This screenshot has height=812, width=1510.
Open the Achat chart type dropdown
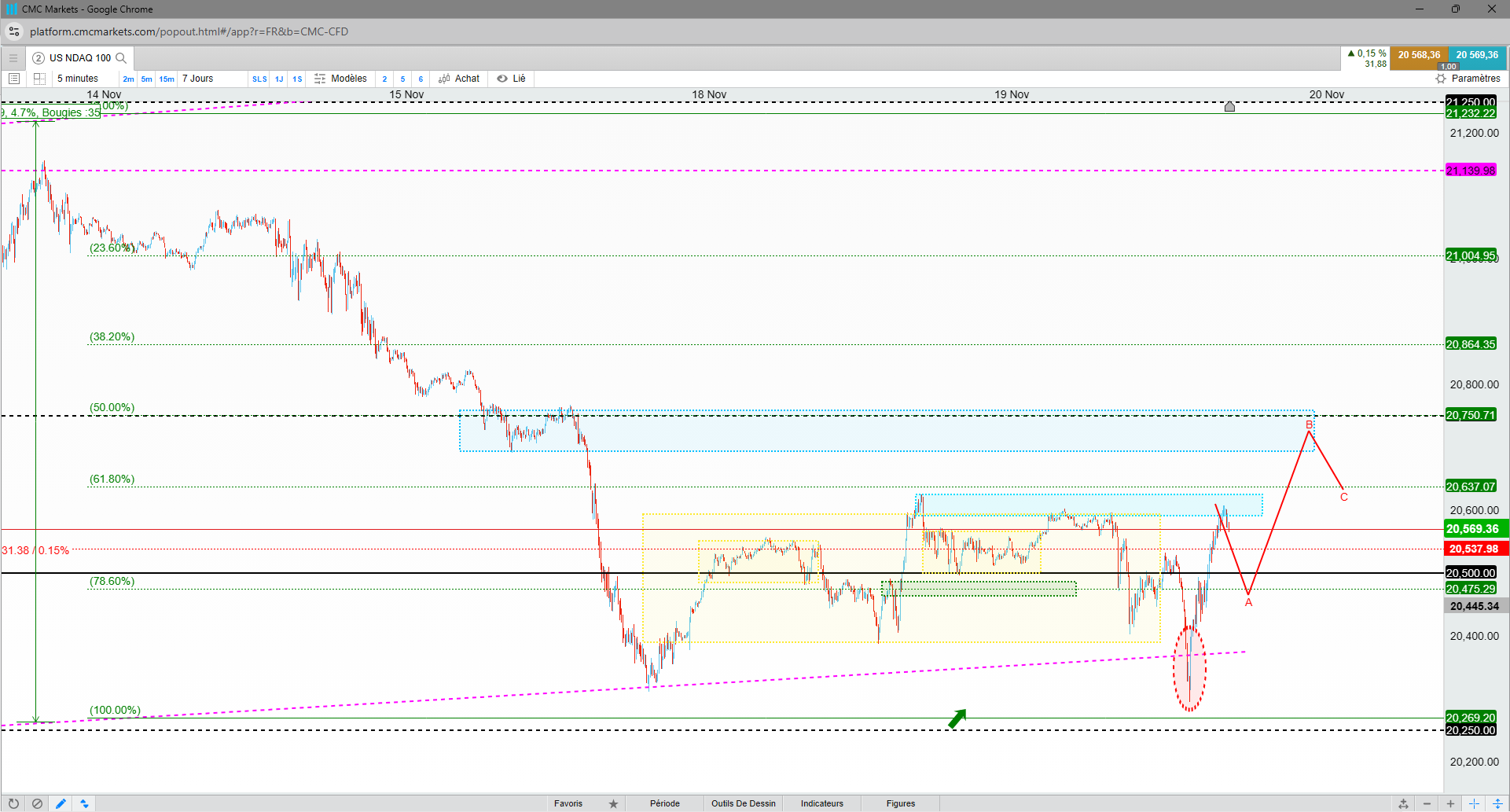[x=467, y=79]
